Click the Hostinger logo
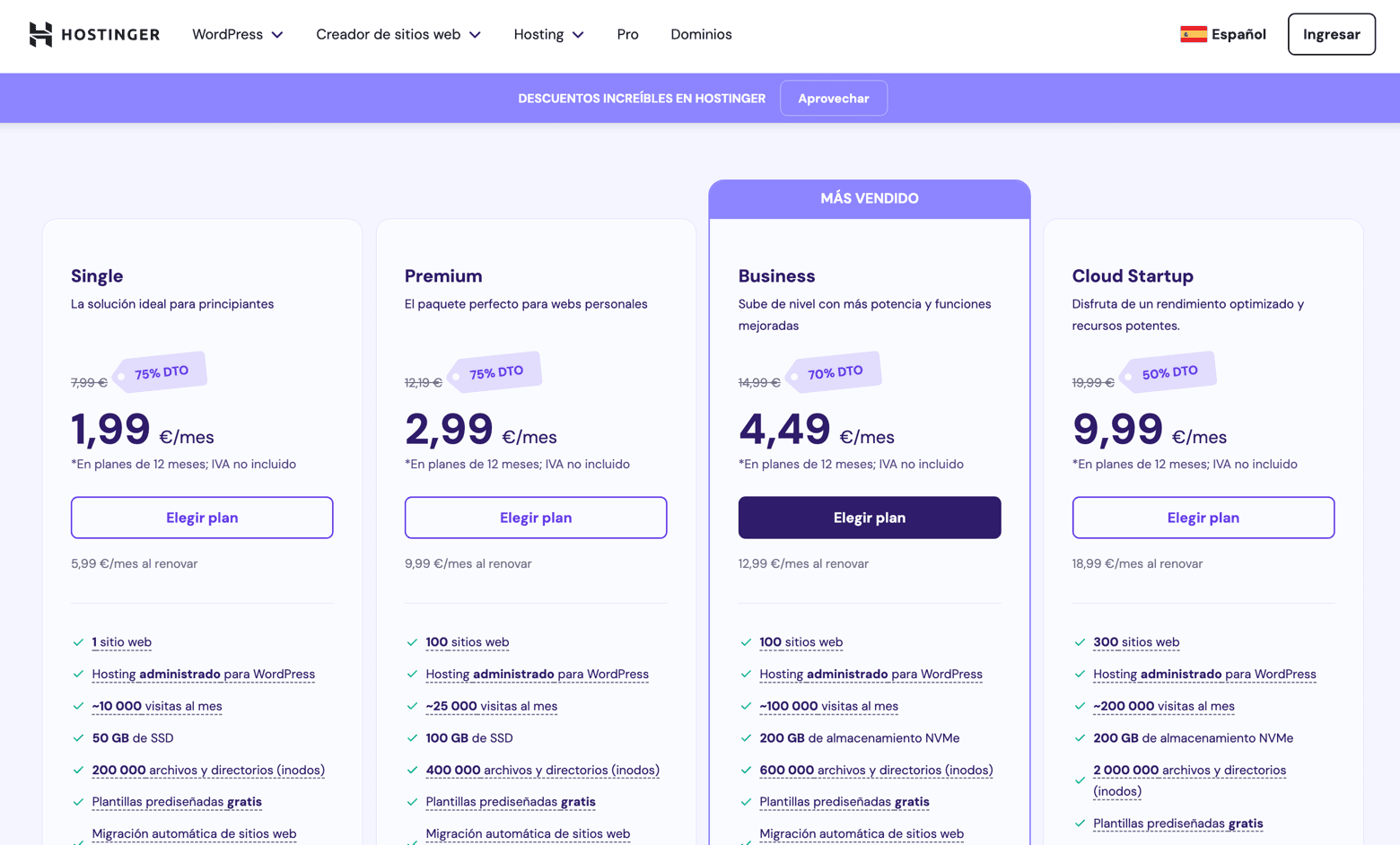 click(x=94, y=34)
